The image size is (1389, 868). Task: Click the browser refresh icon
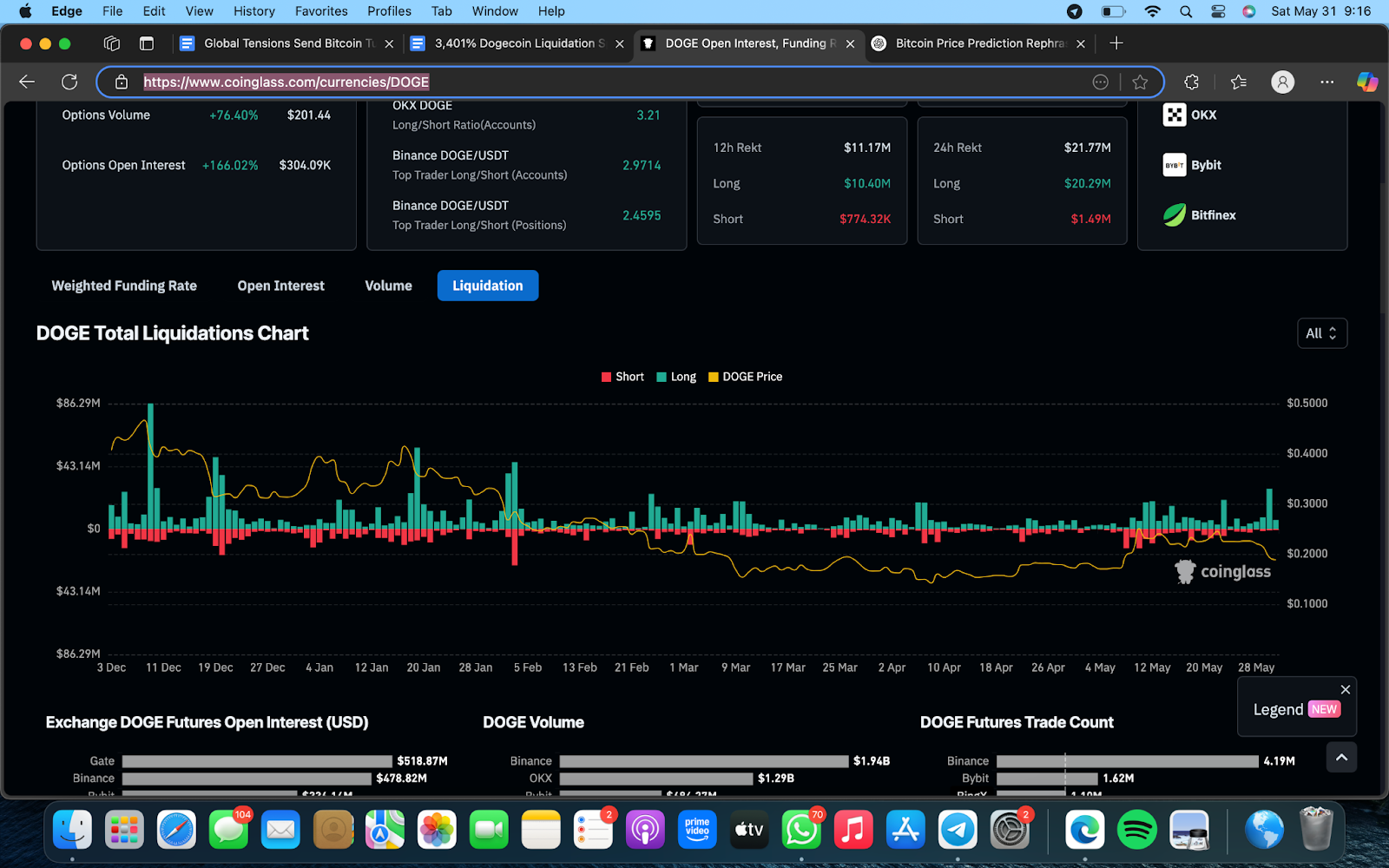pos(69,82)
